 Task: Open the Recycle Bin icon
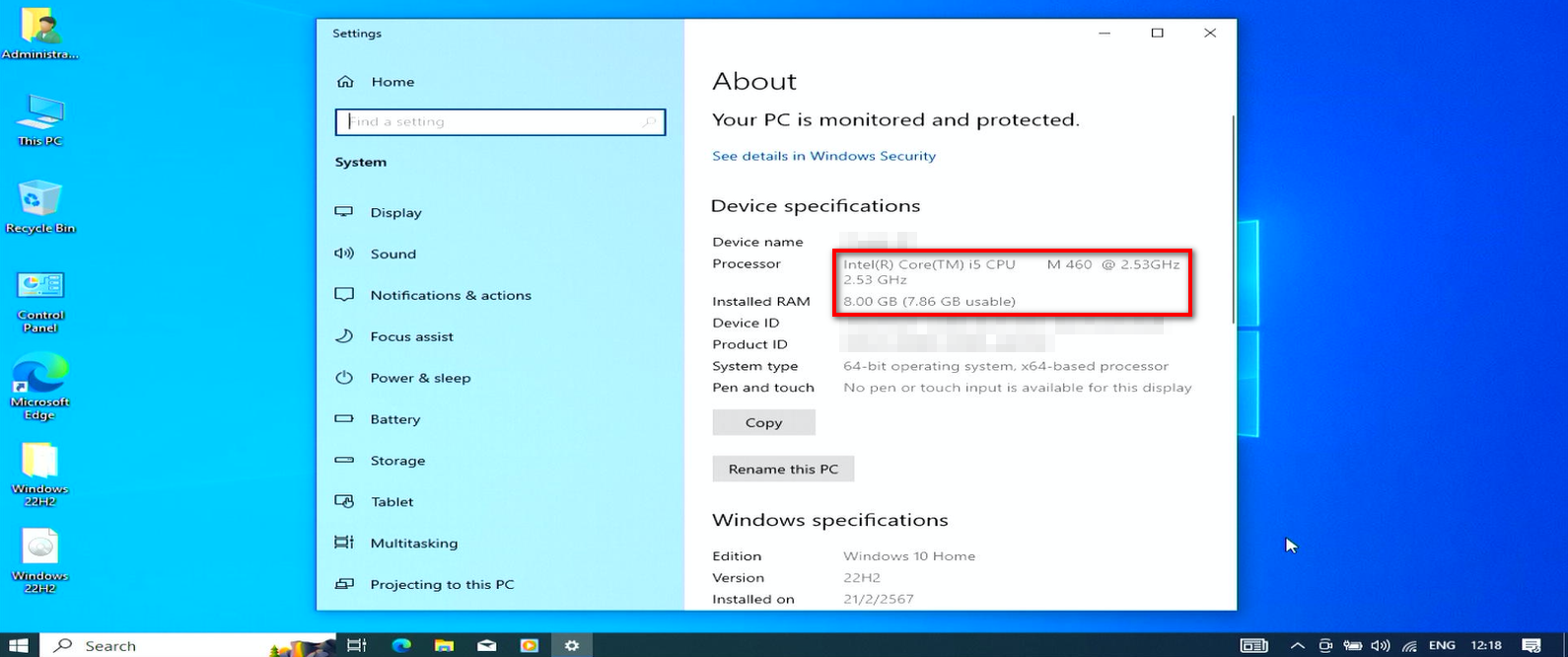pyautogui.click(x=39, y=206)
